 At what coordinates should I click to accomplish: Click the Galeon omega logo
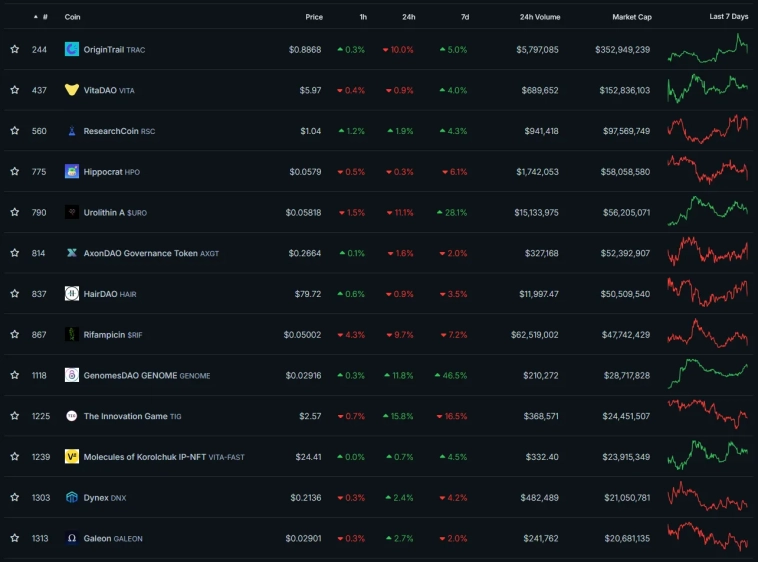tap(72, 538)
